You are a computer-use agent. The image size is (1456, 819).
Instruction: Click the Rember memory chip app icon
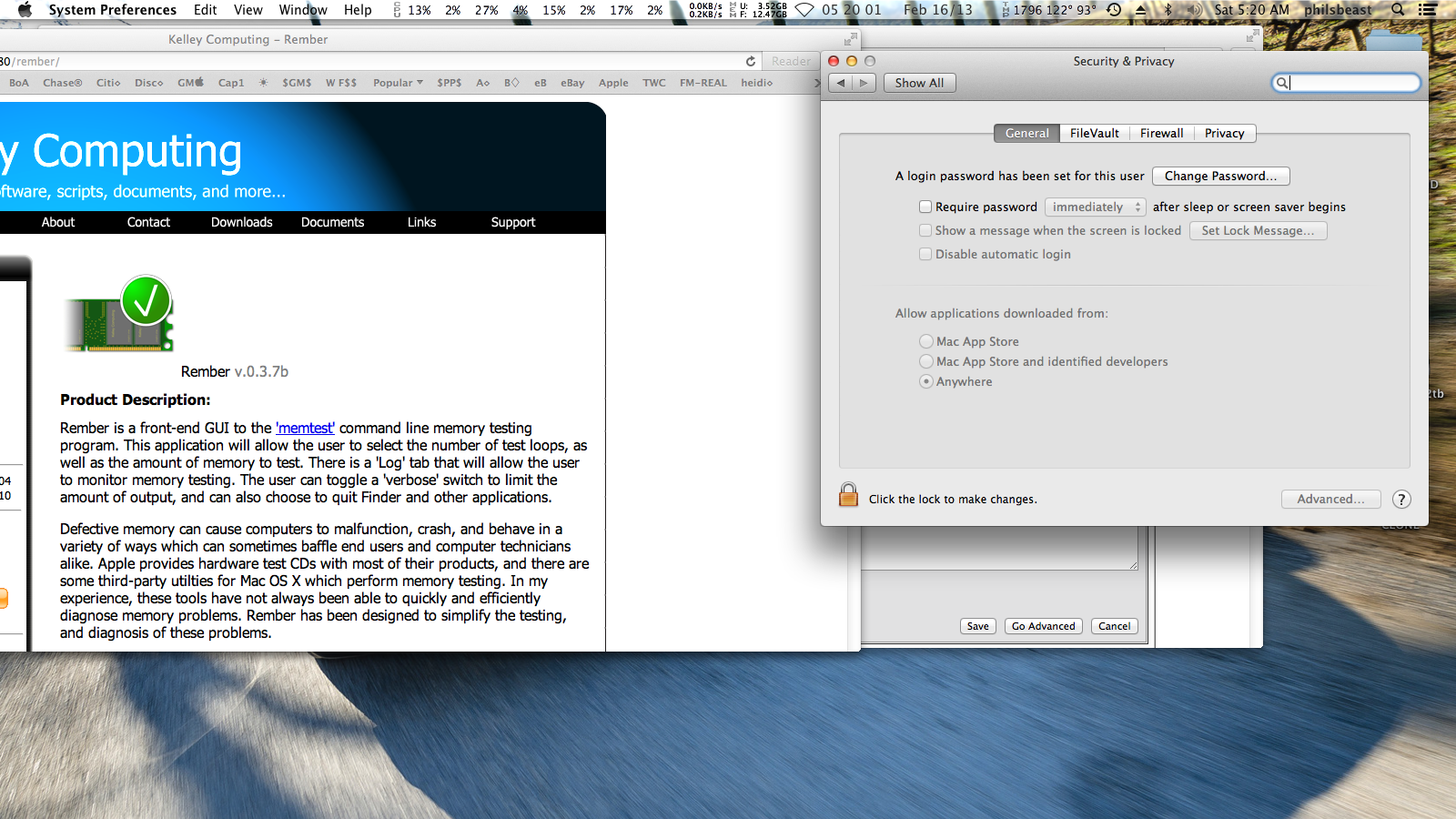[x=119, y=314]
